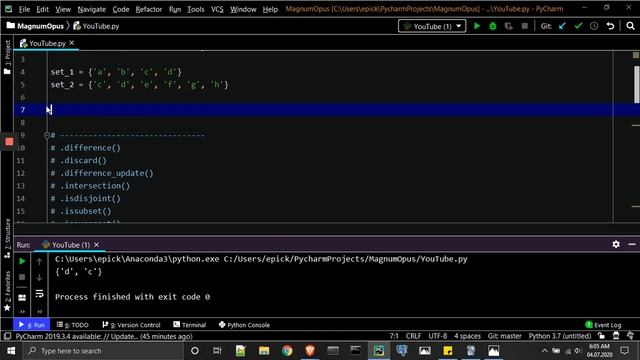Open the Python Console tool window

coord(244,325)
